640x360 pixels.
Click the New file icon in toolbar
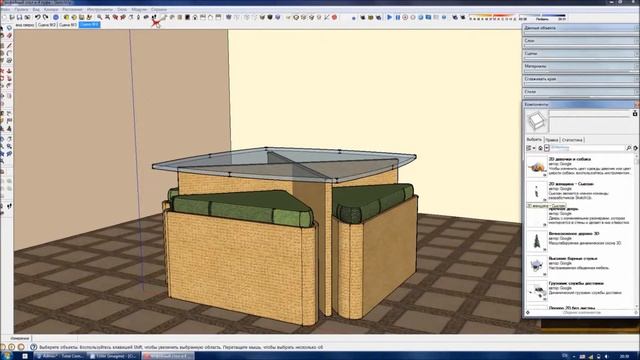pos(4,17)
